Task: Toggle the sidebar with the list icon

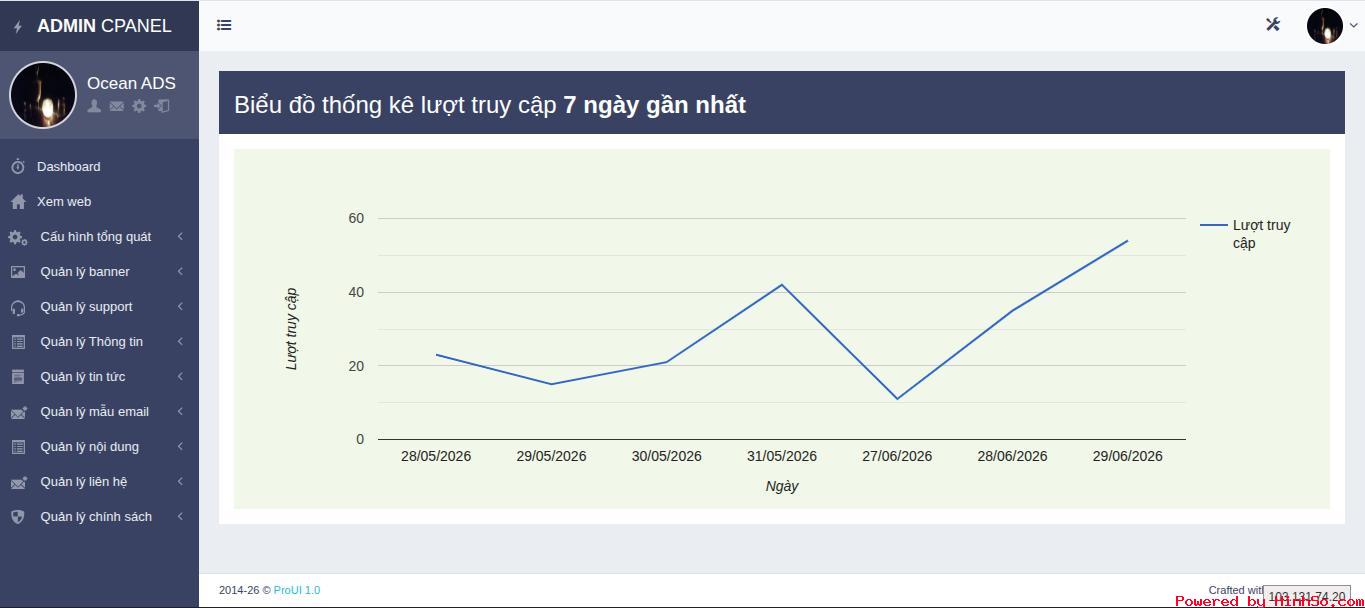Action: 224,25
